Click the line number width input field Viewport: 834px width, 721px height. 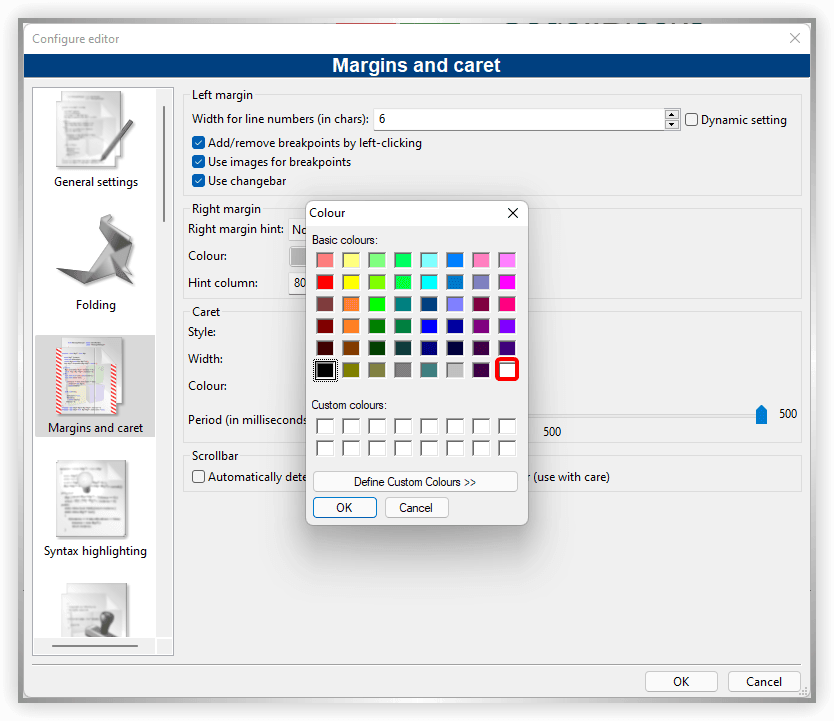click(500, 118)
